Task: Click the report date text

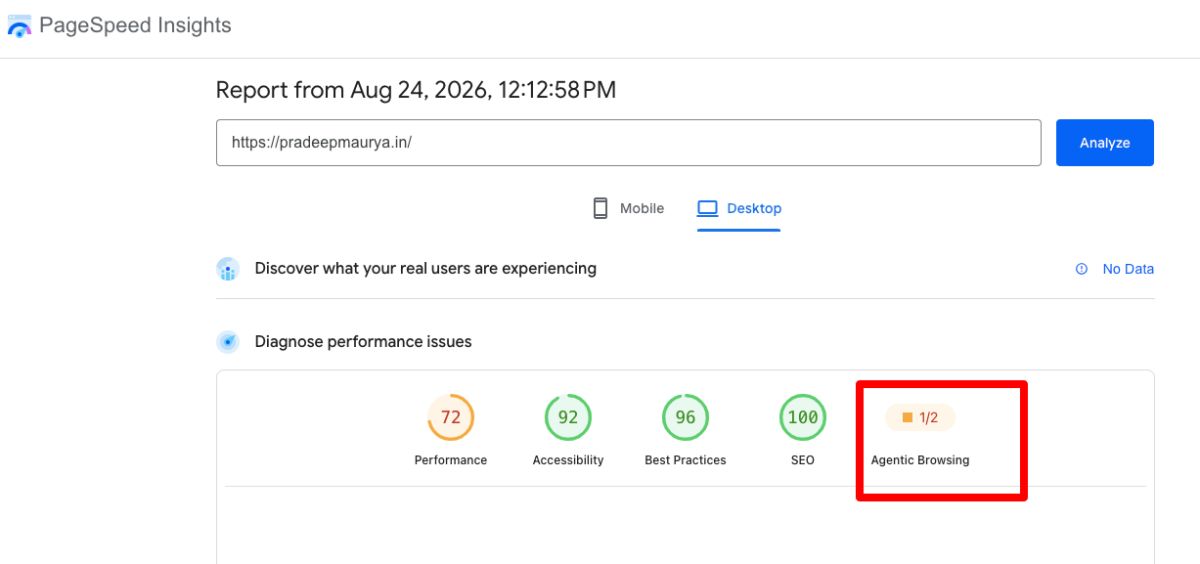Action: [416, 90]
